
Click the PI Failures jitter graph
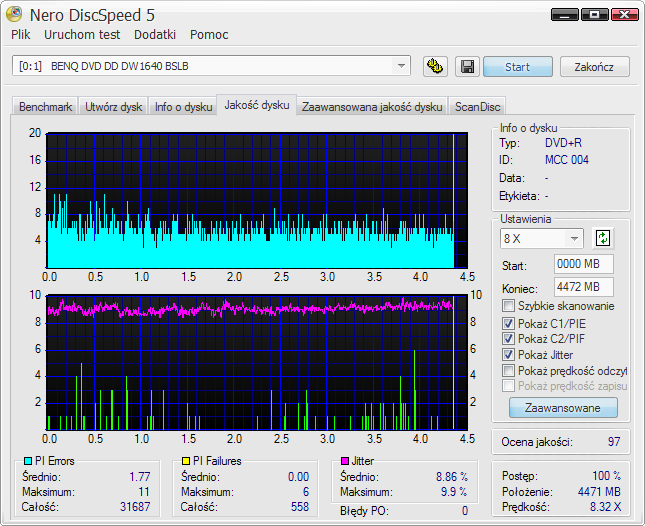[x=257, y=362]
